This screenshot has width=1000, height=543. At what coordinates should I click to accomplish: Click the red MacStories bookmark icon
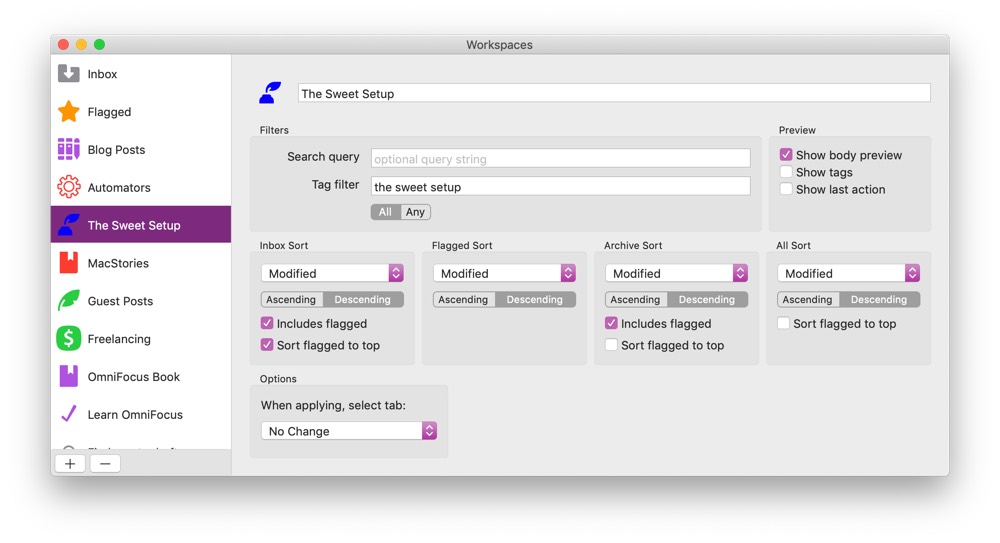[69, 262]
